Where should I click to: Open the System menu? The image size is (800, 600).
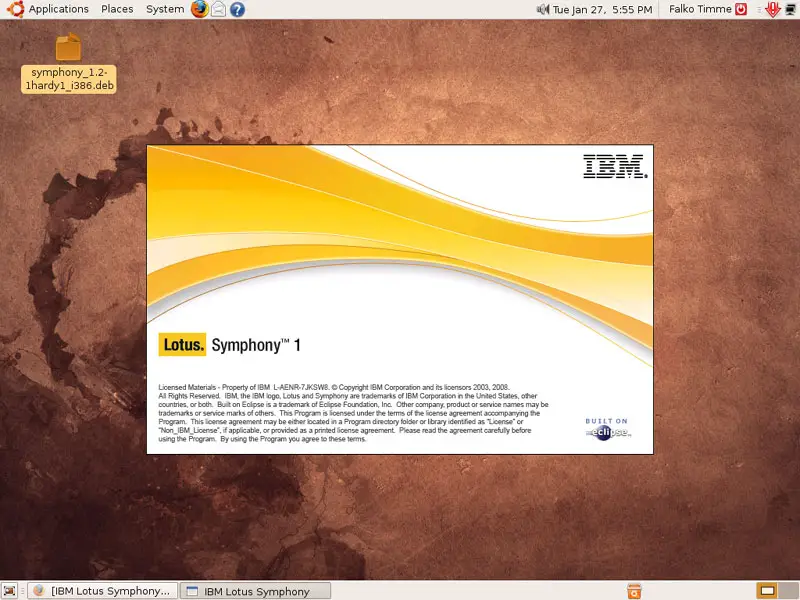(x=165, y=9)
